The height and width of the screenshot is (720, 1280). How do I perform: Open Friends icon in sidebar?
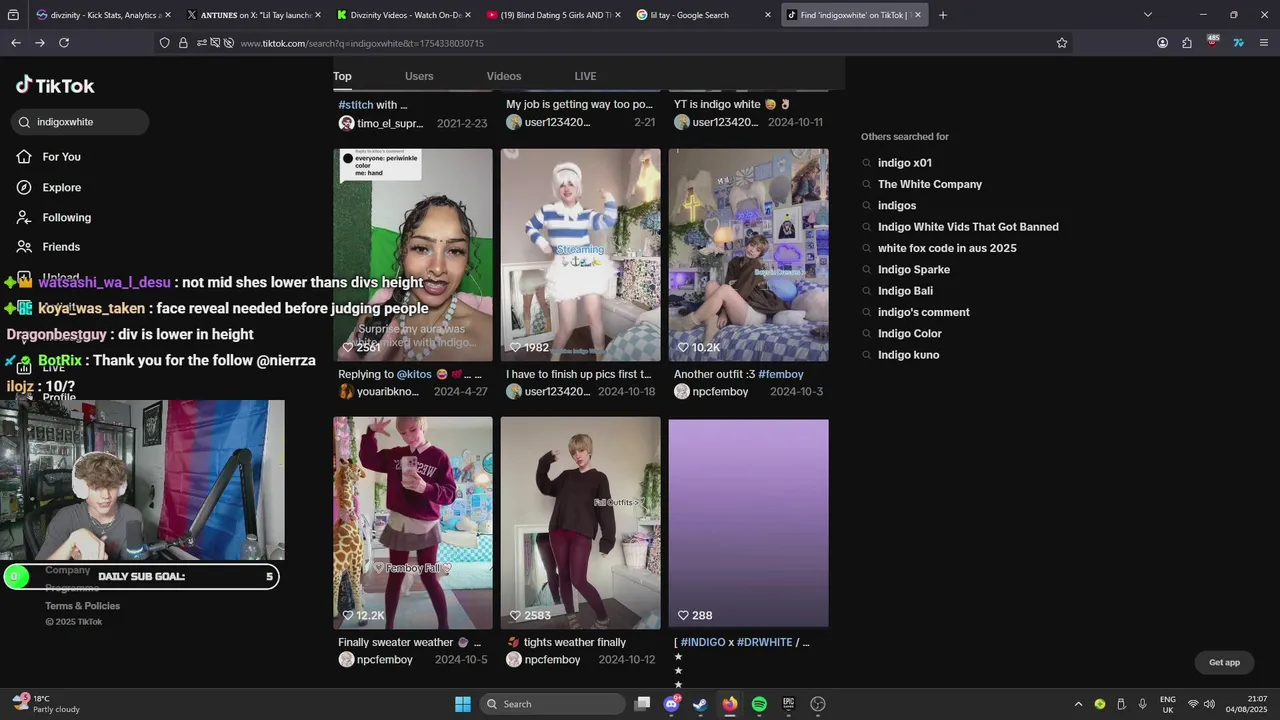pyautogui.click(x=24, y=247)
